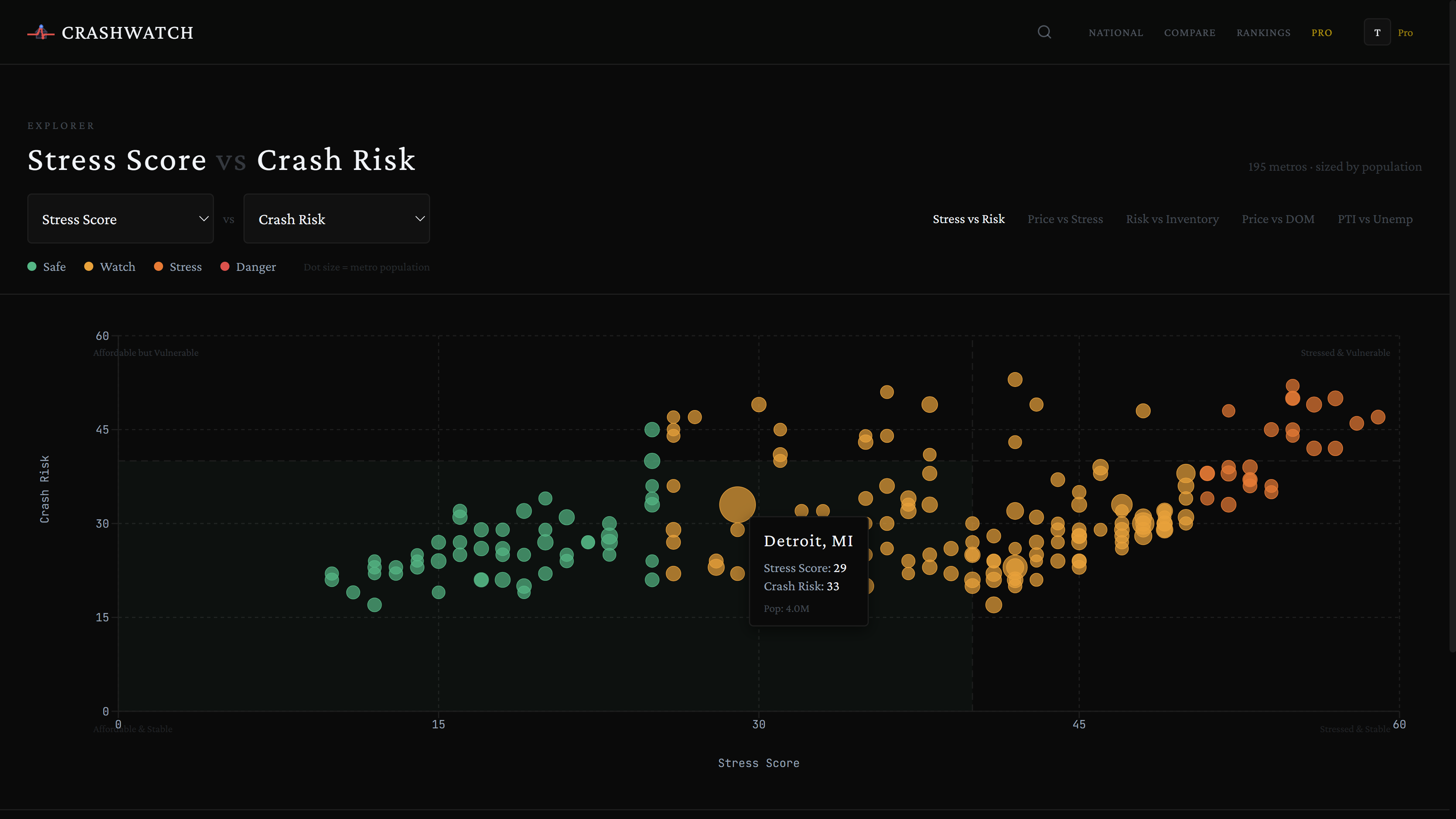This screenshot has width=1456, height=819.
Task: Click the CrashWatch heartbeat logo icon
Action: [x=40, y=32]
